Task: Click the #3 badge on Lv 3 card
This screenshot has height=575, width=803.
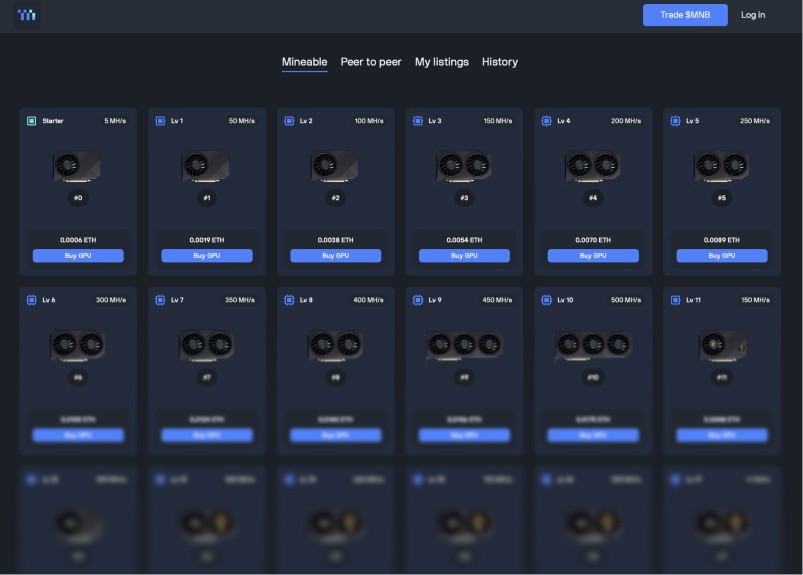Action: click(x=464, y=198)
